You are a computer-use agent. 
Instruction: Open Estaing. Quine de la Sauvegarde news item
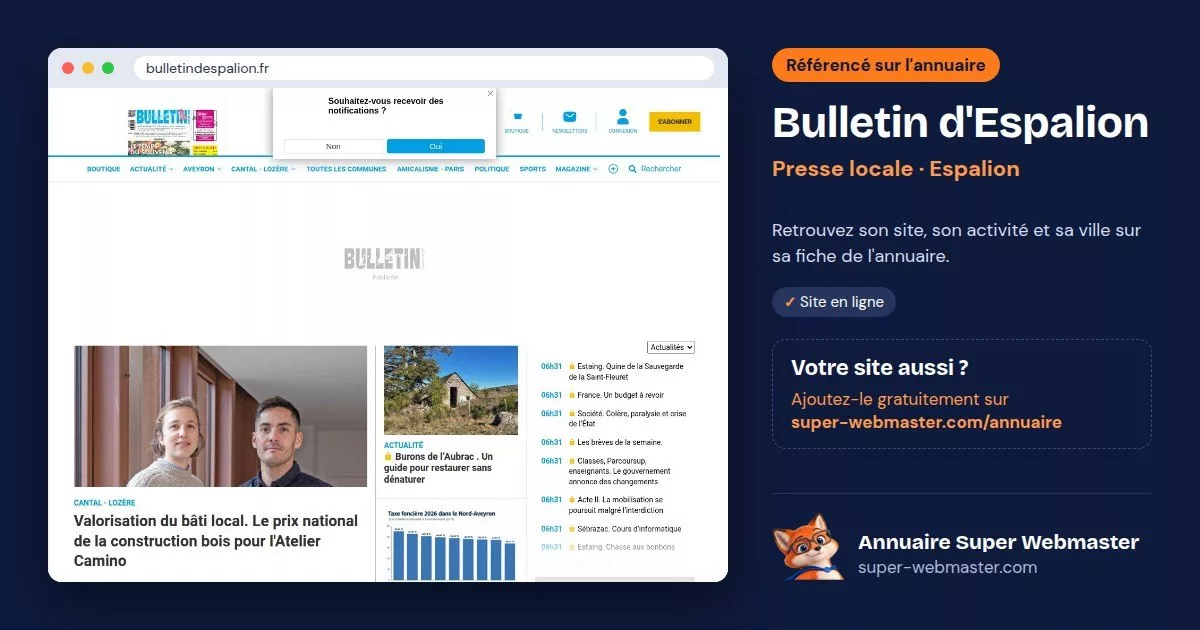click(x=626, y=372)
